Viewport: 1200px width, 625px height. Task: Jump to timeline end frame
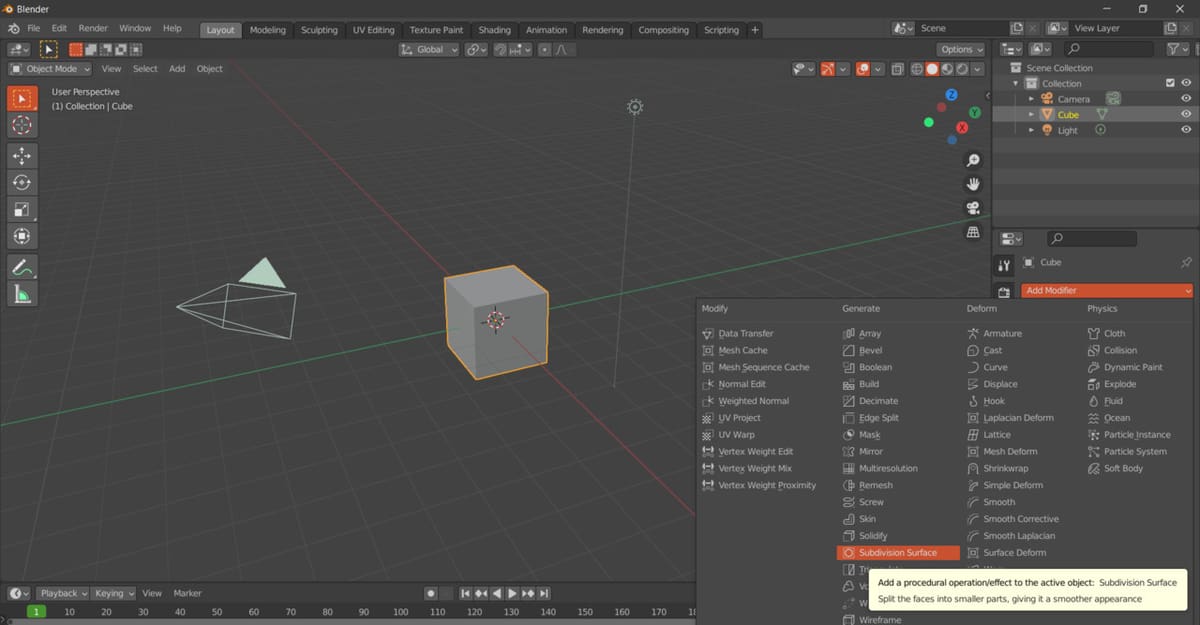[x=544, y=593]
